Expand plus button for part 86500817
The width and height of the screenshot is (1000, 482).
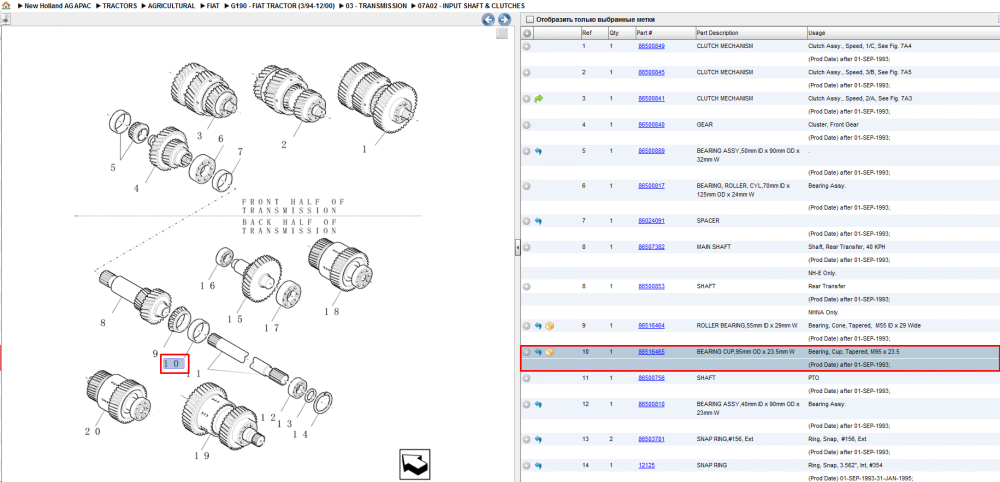[x=527, y=186]
